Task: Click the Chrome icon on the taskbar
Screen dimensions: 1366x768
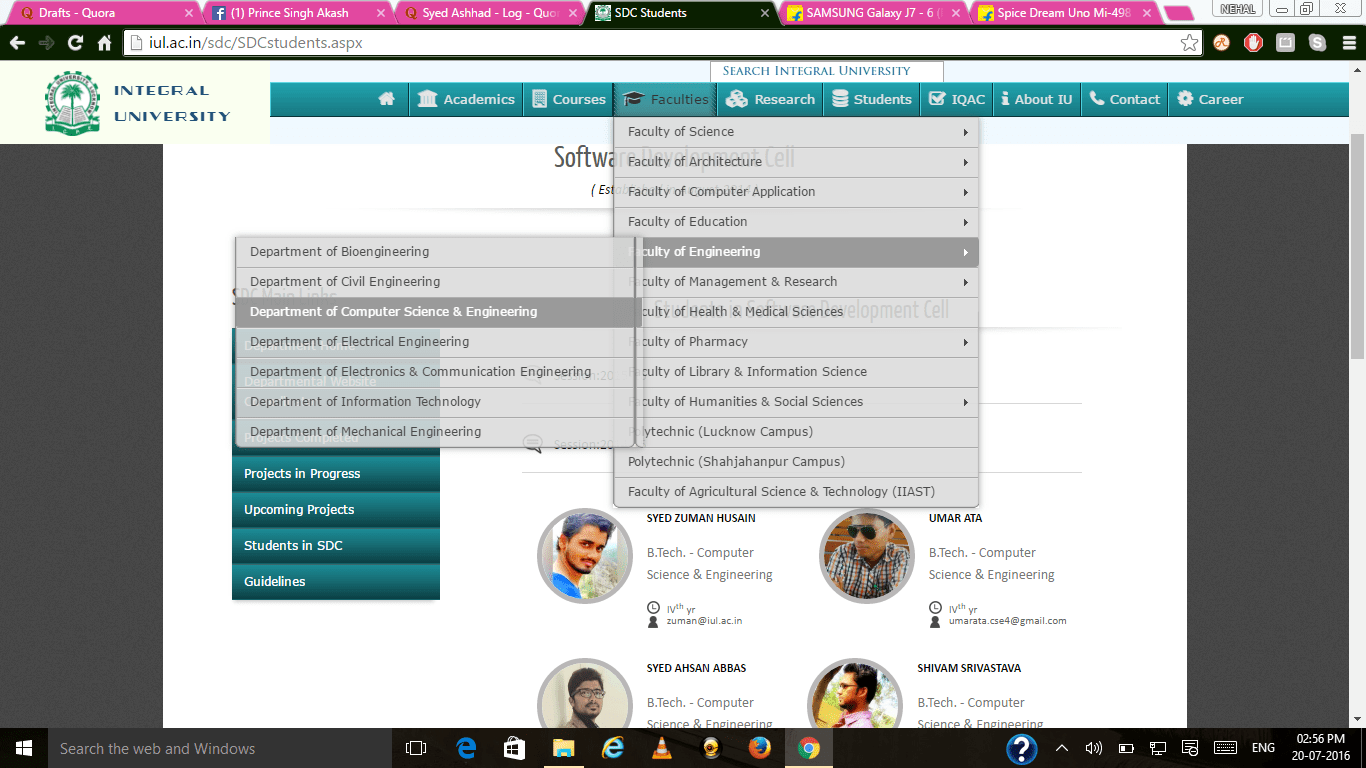Action: click(809, 748)
